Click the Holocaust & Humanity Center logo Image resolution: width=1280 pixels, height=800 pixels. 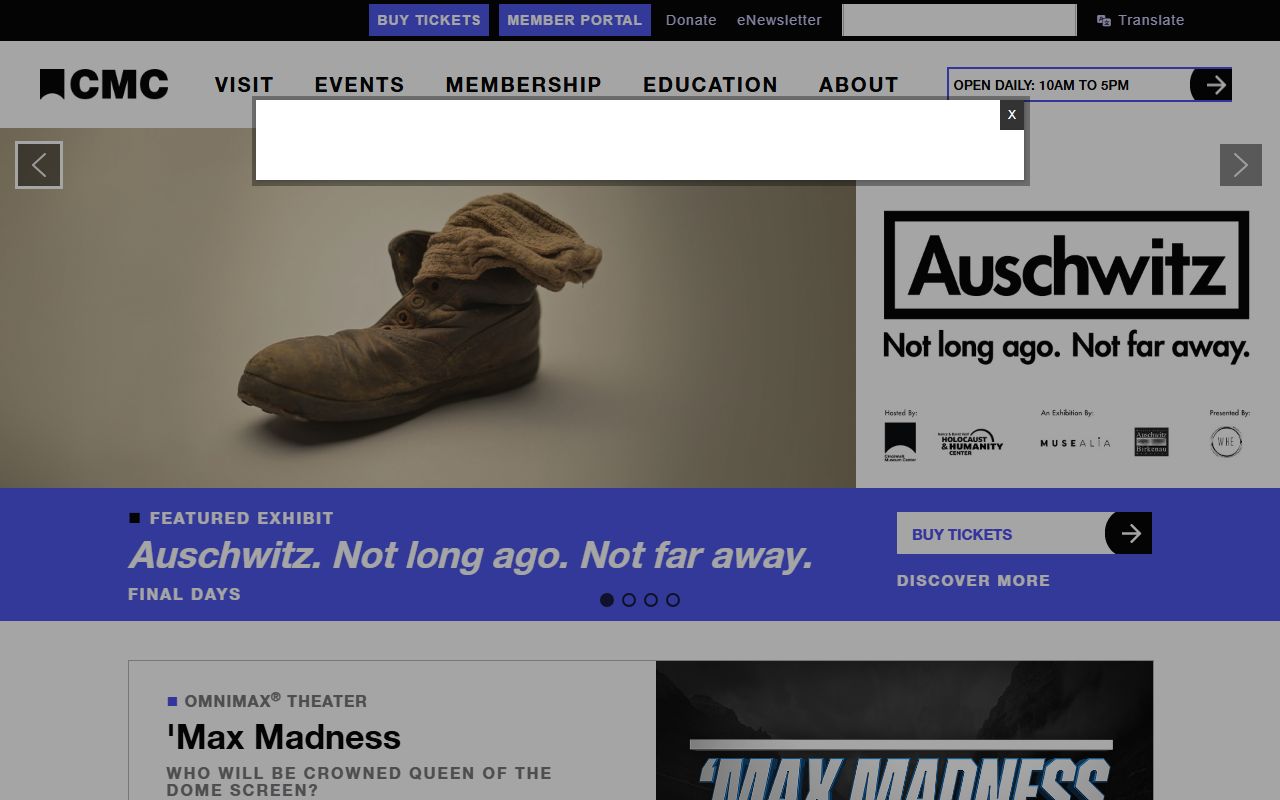[x=970, y=442]
